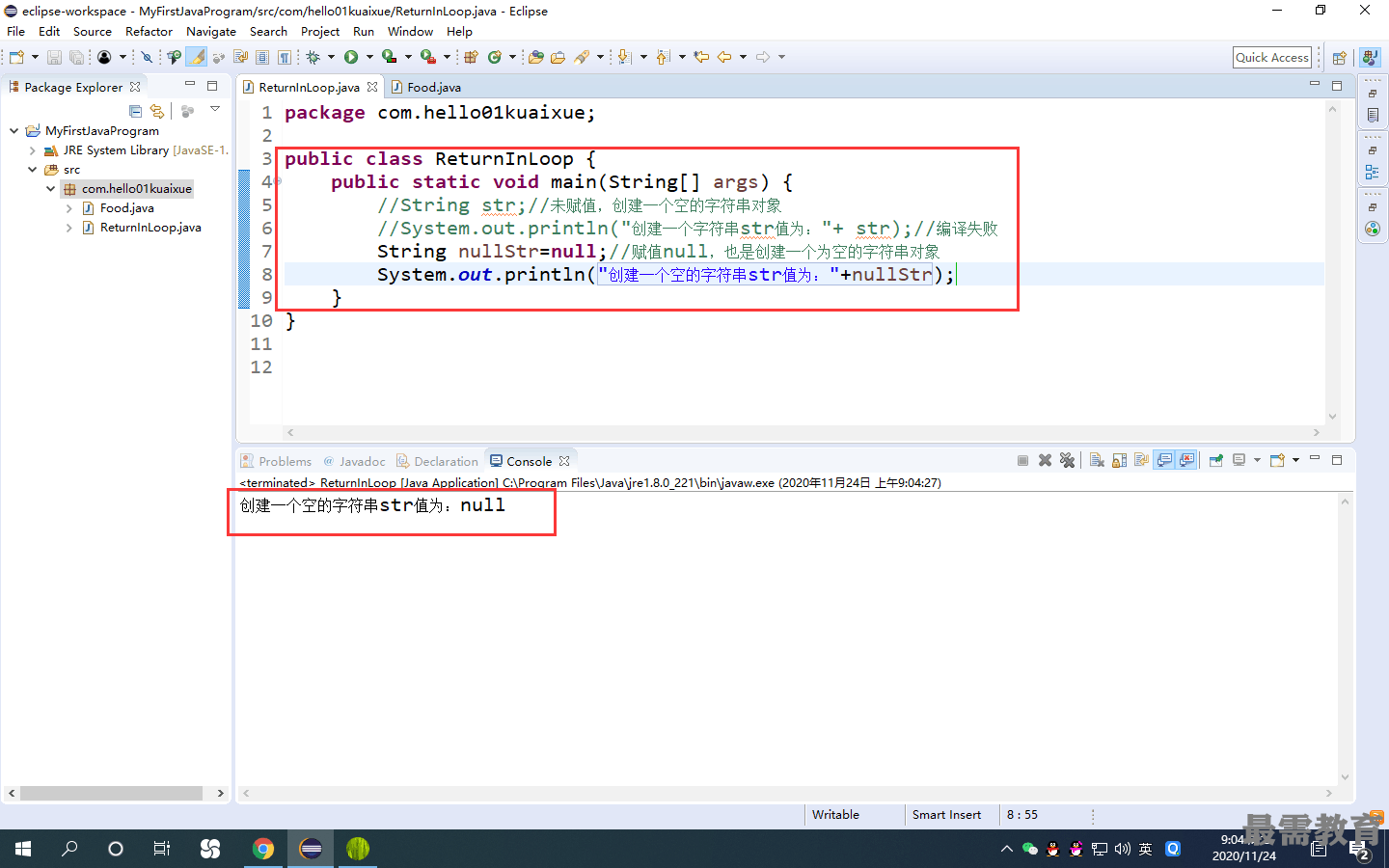
Task: Click the Clear Console icon
Action: 1097,460
